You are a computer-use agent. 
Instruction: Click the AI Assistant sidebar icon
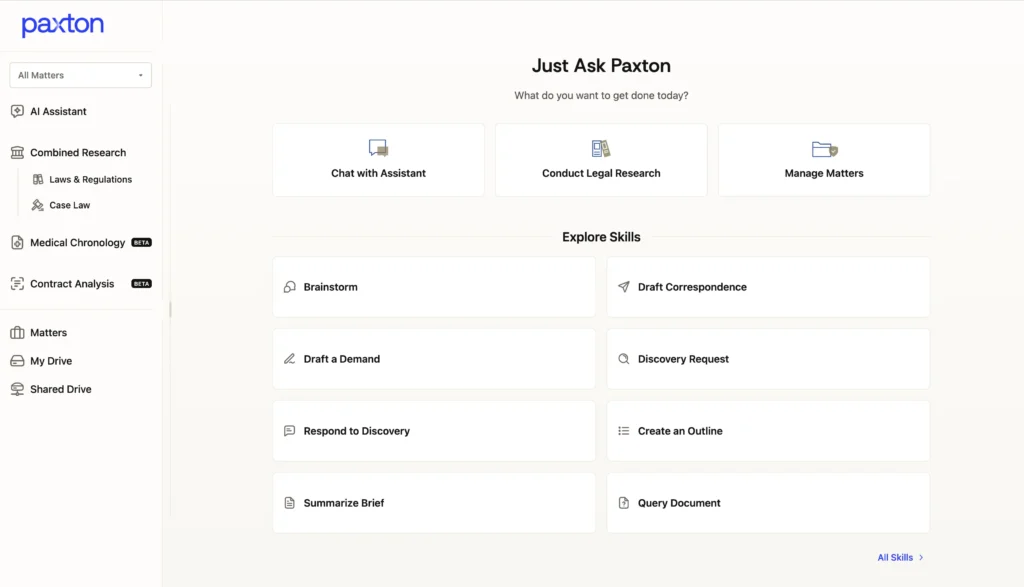click(x=17, y=112)
